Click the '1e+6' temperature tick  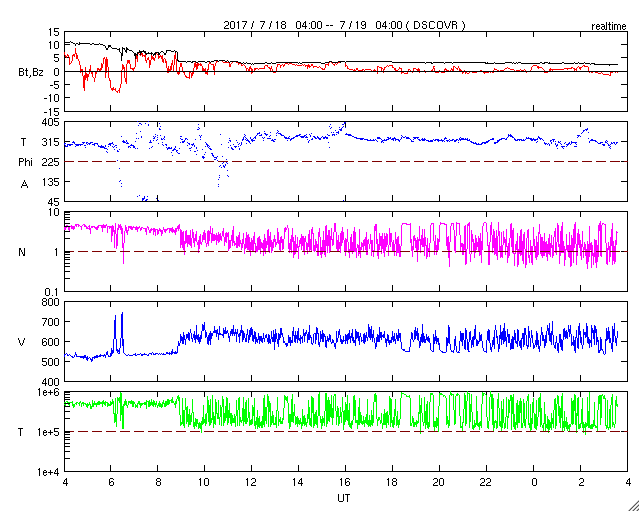point(49,392)
